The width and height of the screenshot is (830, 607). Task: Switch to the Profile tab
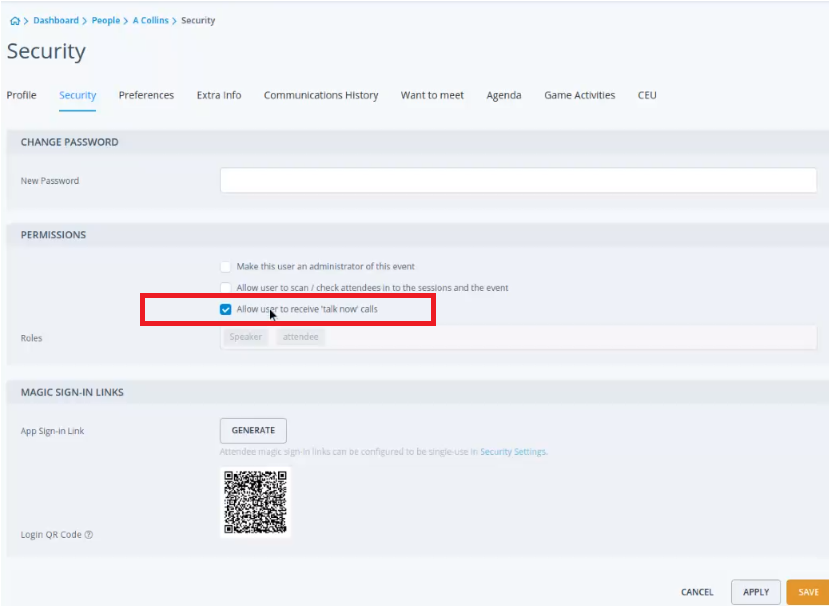(x=21, y=95)
